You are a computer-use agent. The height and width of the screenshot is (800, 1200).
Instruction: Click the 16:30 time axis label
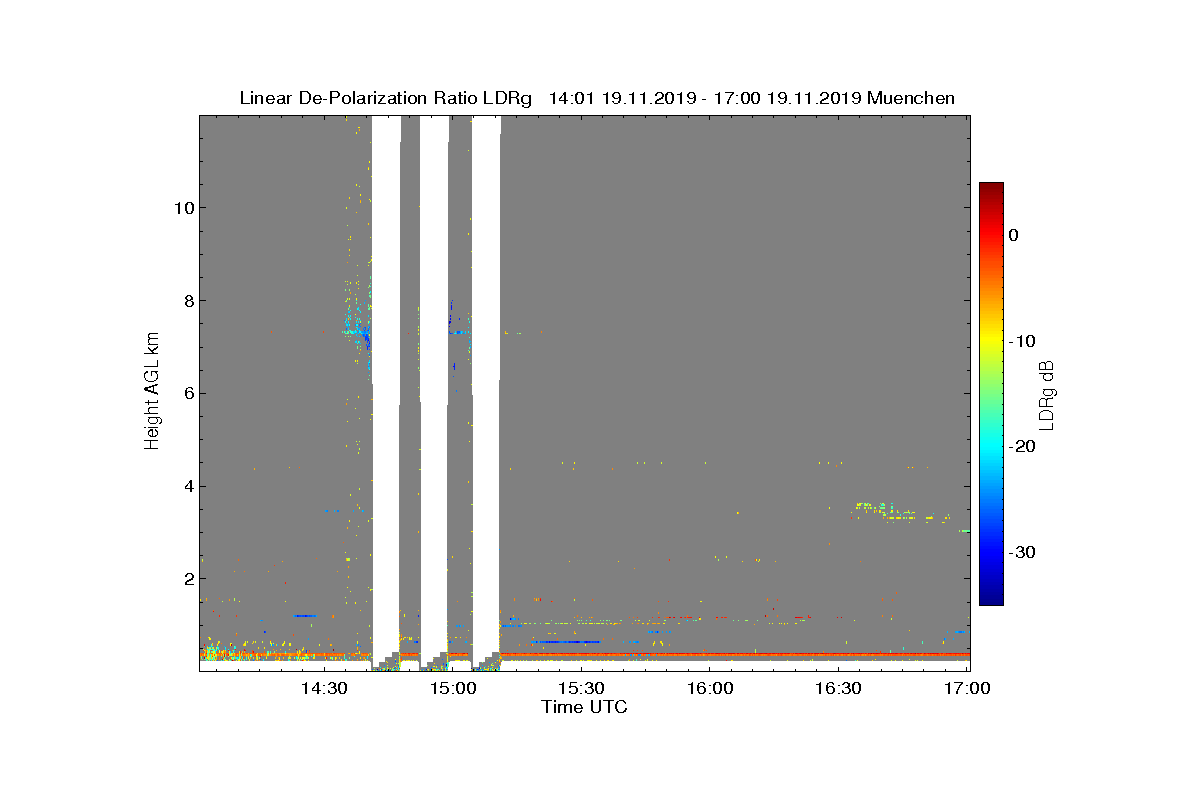838,689
